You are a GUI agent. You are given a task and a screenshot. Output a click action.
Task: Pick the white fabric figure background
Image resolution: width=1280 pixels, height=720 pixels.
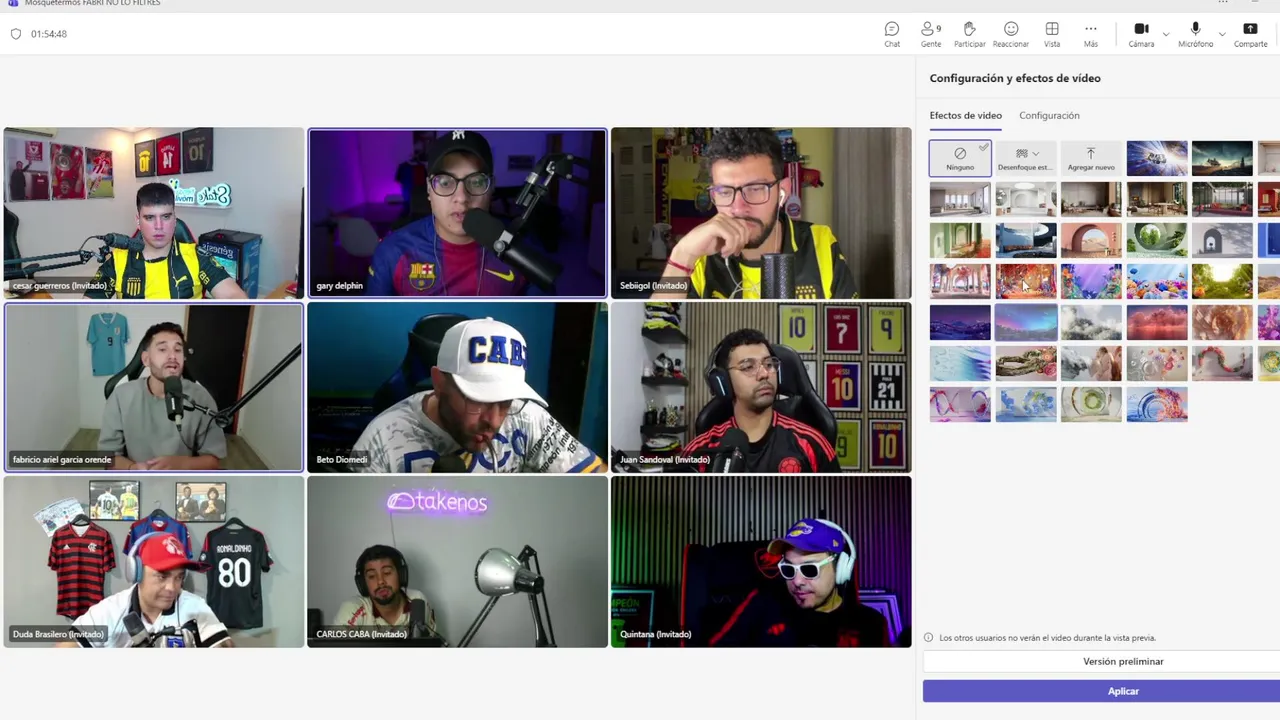[1091, 363]
